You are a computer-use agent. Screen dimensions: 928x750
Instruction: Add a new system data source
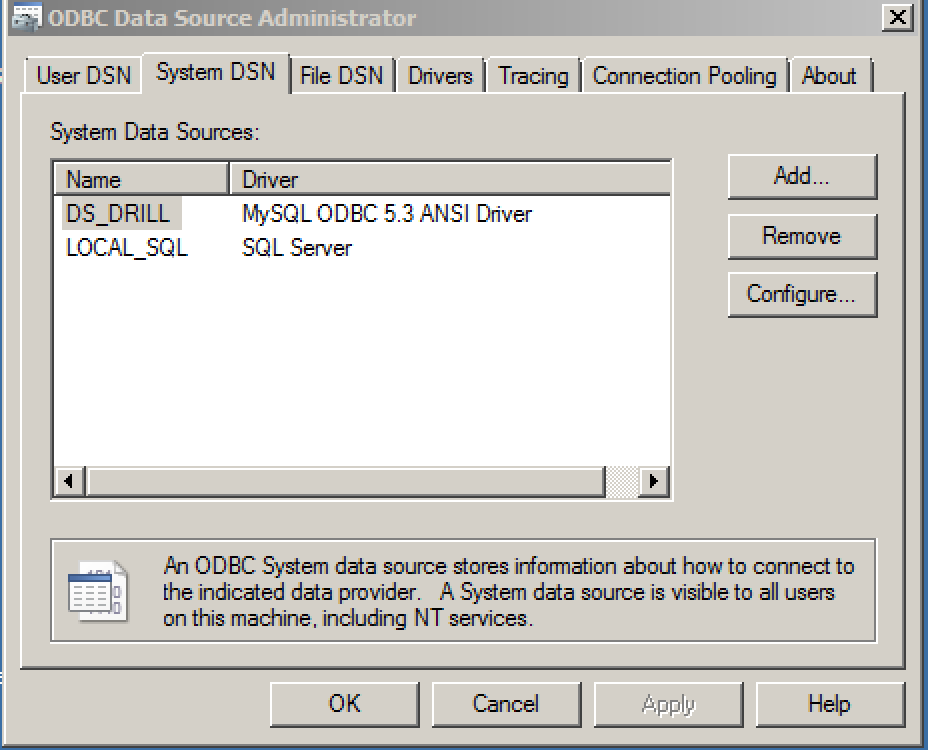pyautogui.click(x=802, y=176)
